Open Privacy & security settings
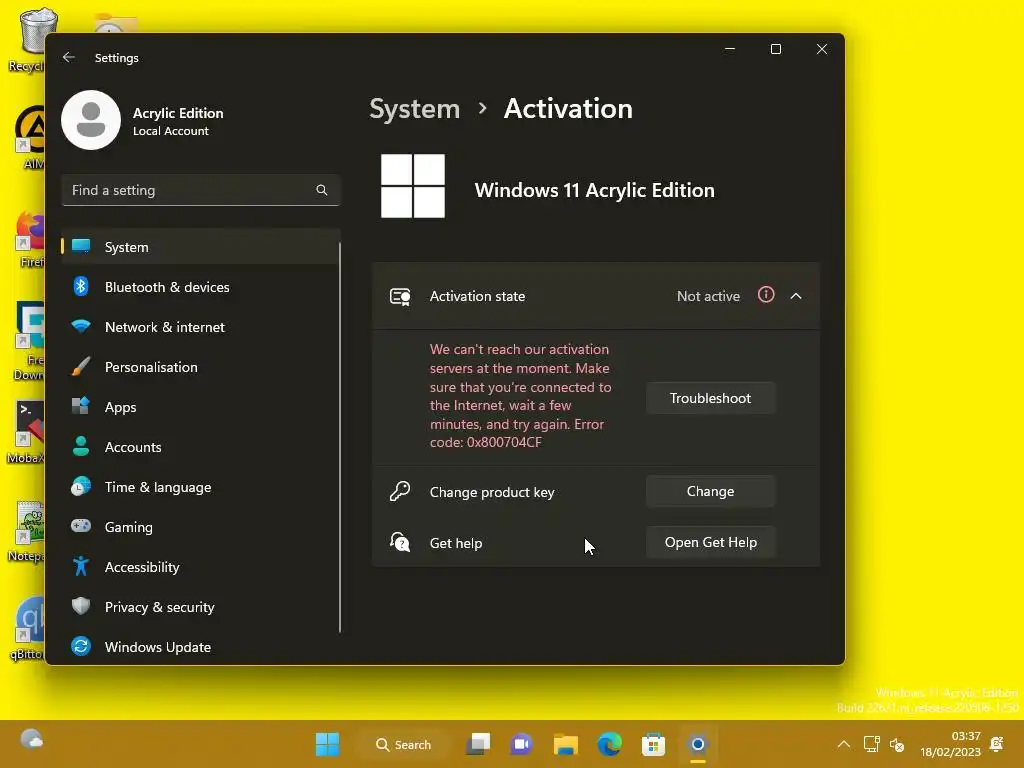The height and width of the screenshot is (768, 1024). (x=200, y=607)
